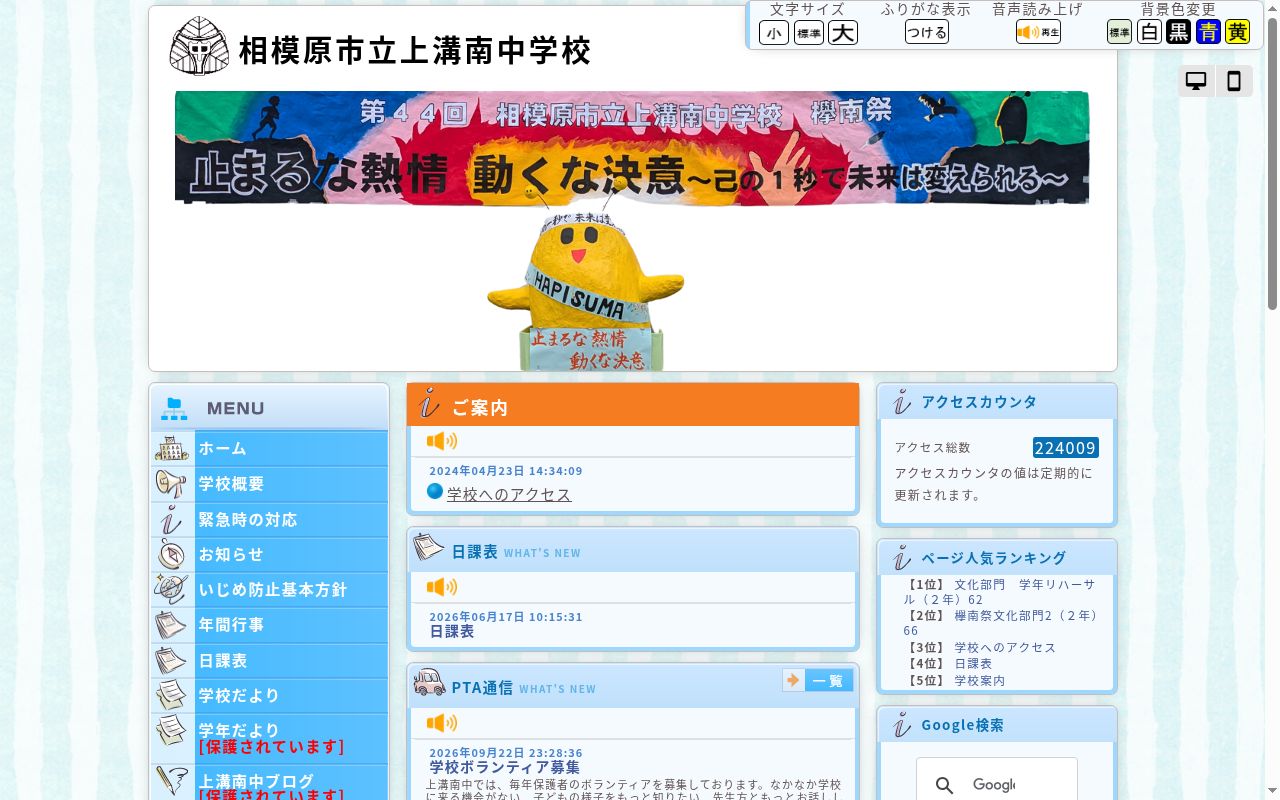Play audio for ご案内 section
Screen dimensions: 1280x800
442,441
